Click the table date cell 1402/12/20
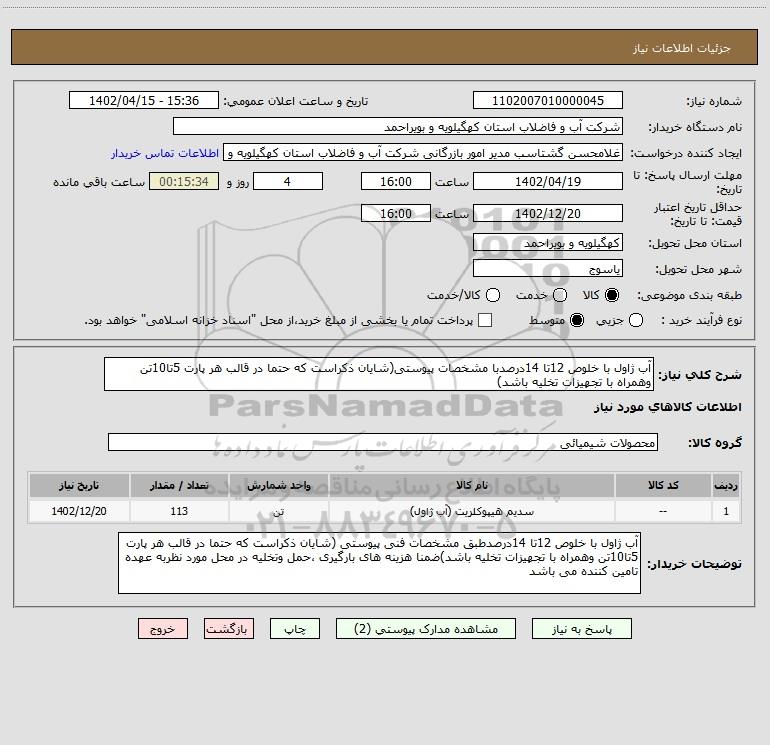 click(x=79, y=511)
